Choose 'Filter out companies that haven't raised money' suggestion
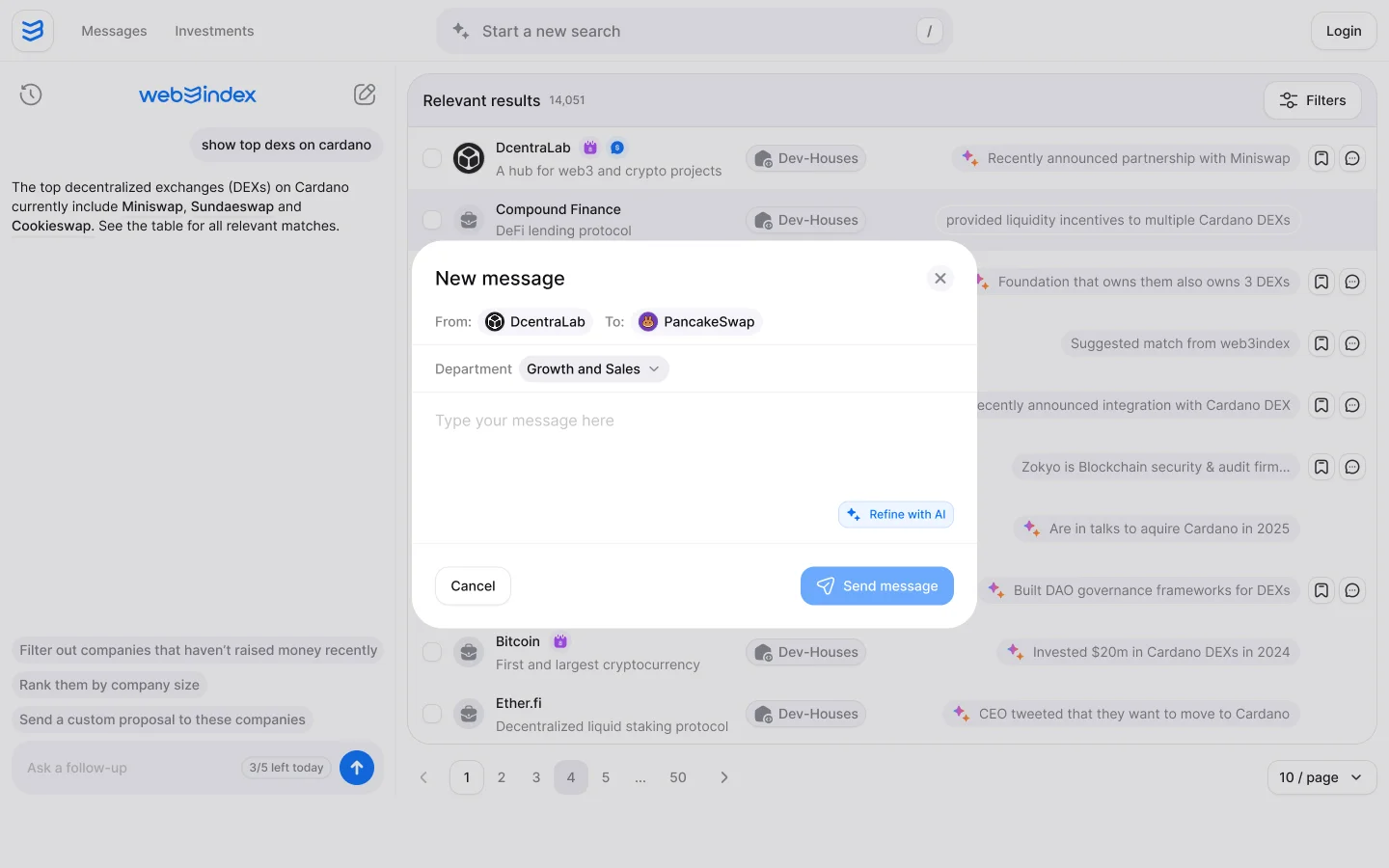 tap(198, 650)
